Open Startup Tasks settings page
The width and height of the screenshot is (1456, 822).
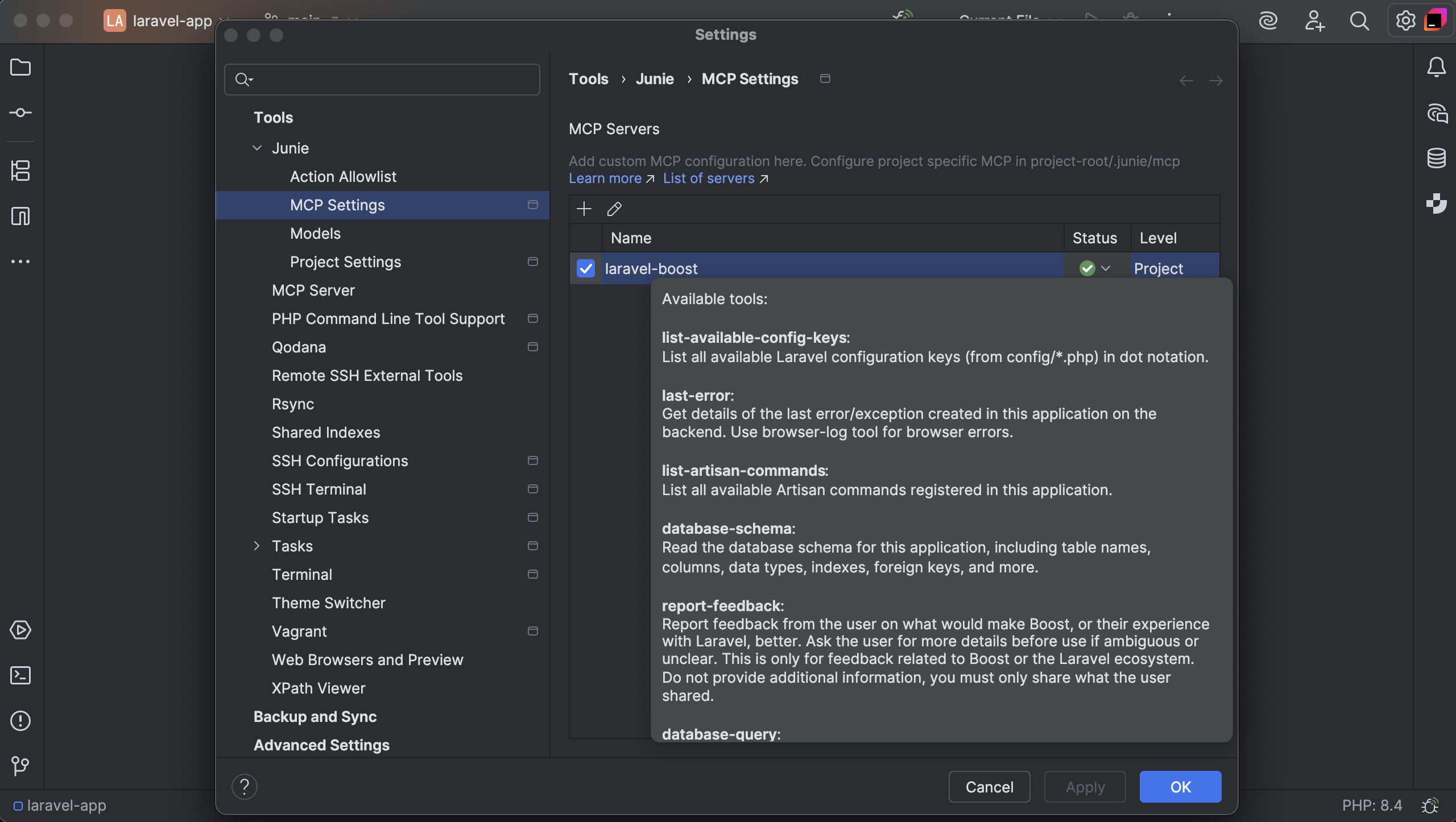click(320, 517)
